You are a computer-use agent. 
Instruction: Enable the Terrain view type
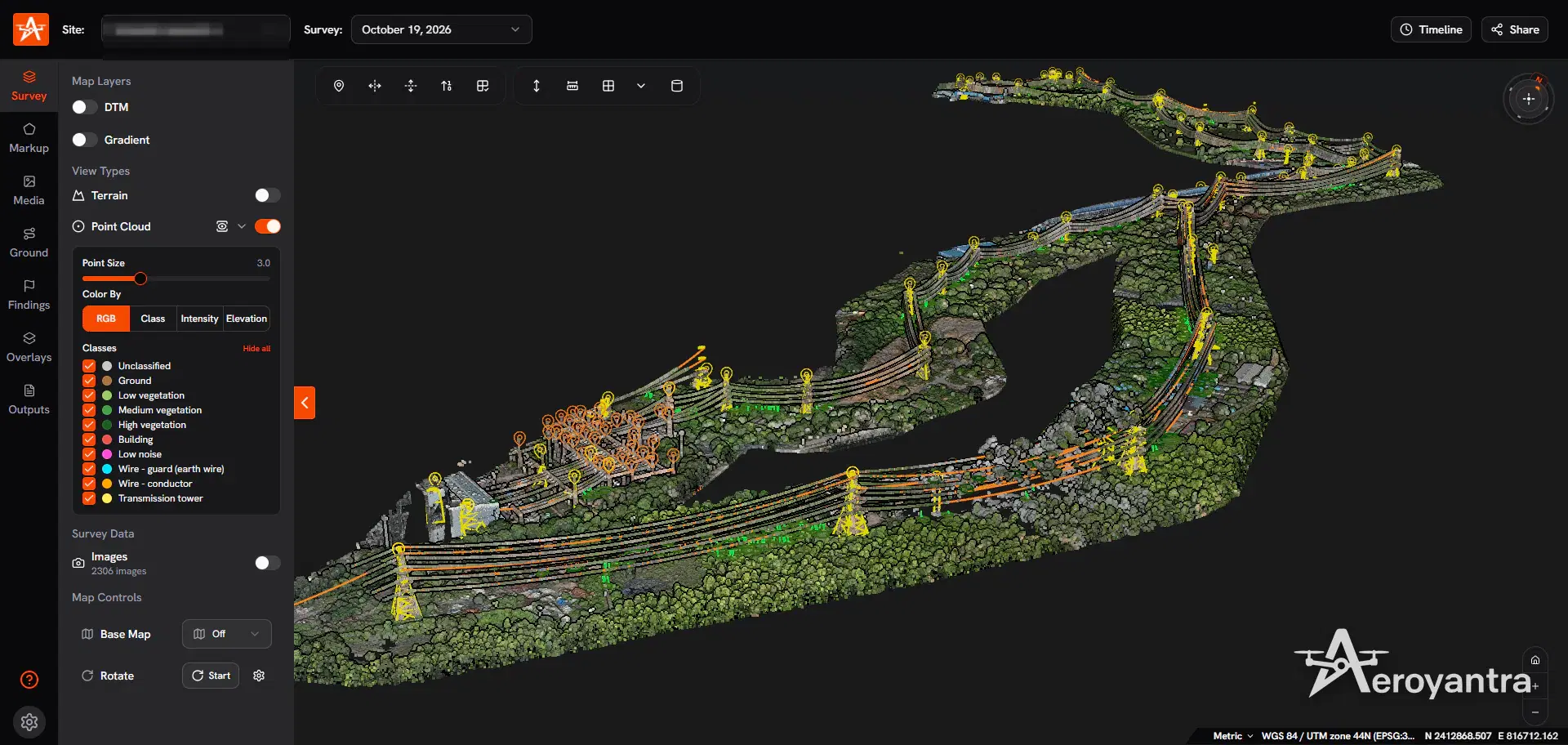click(267, 195)
